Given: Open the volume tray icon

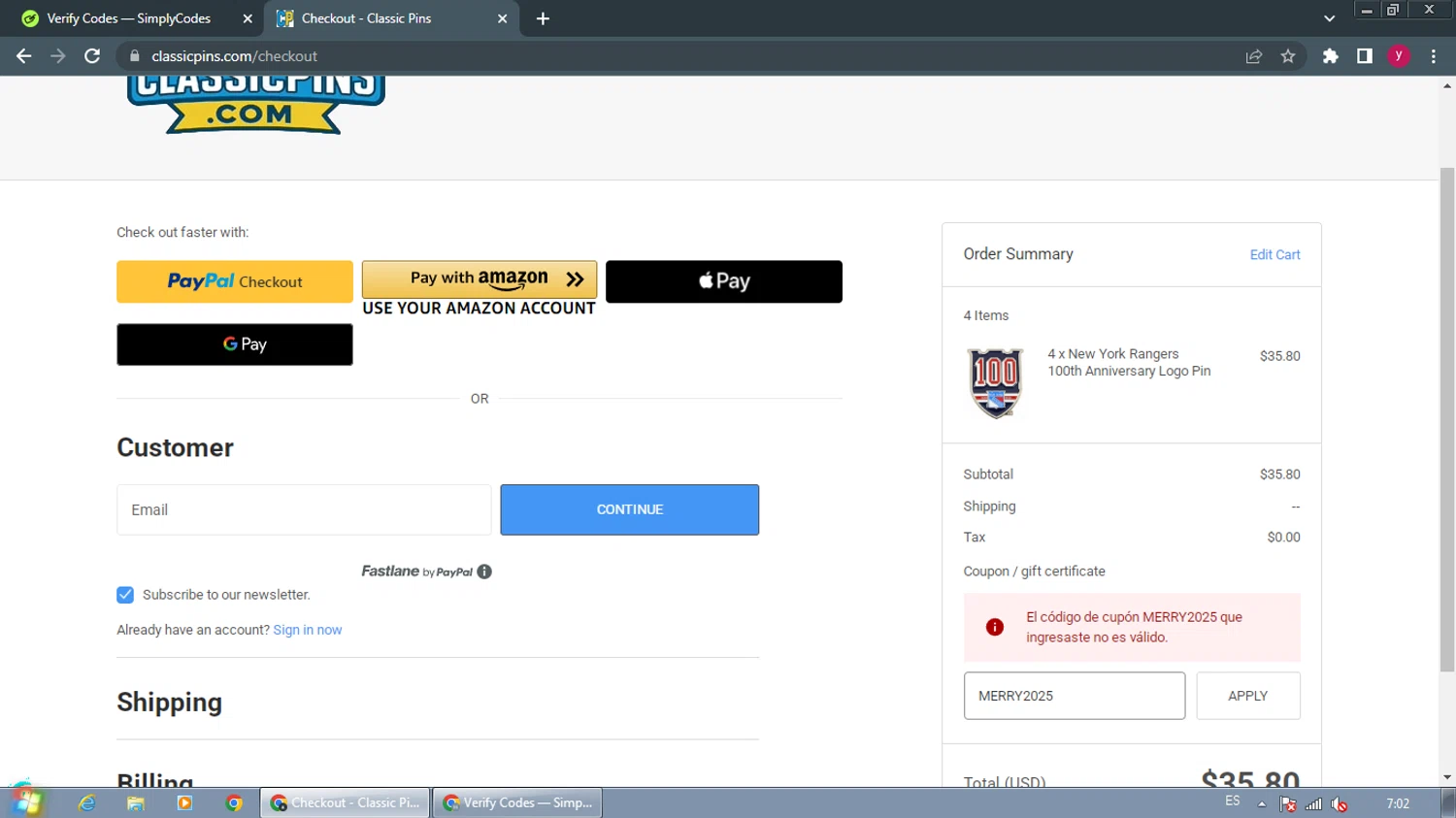Looking at the screenshot, I should point(1340,803).
